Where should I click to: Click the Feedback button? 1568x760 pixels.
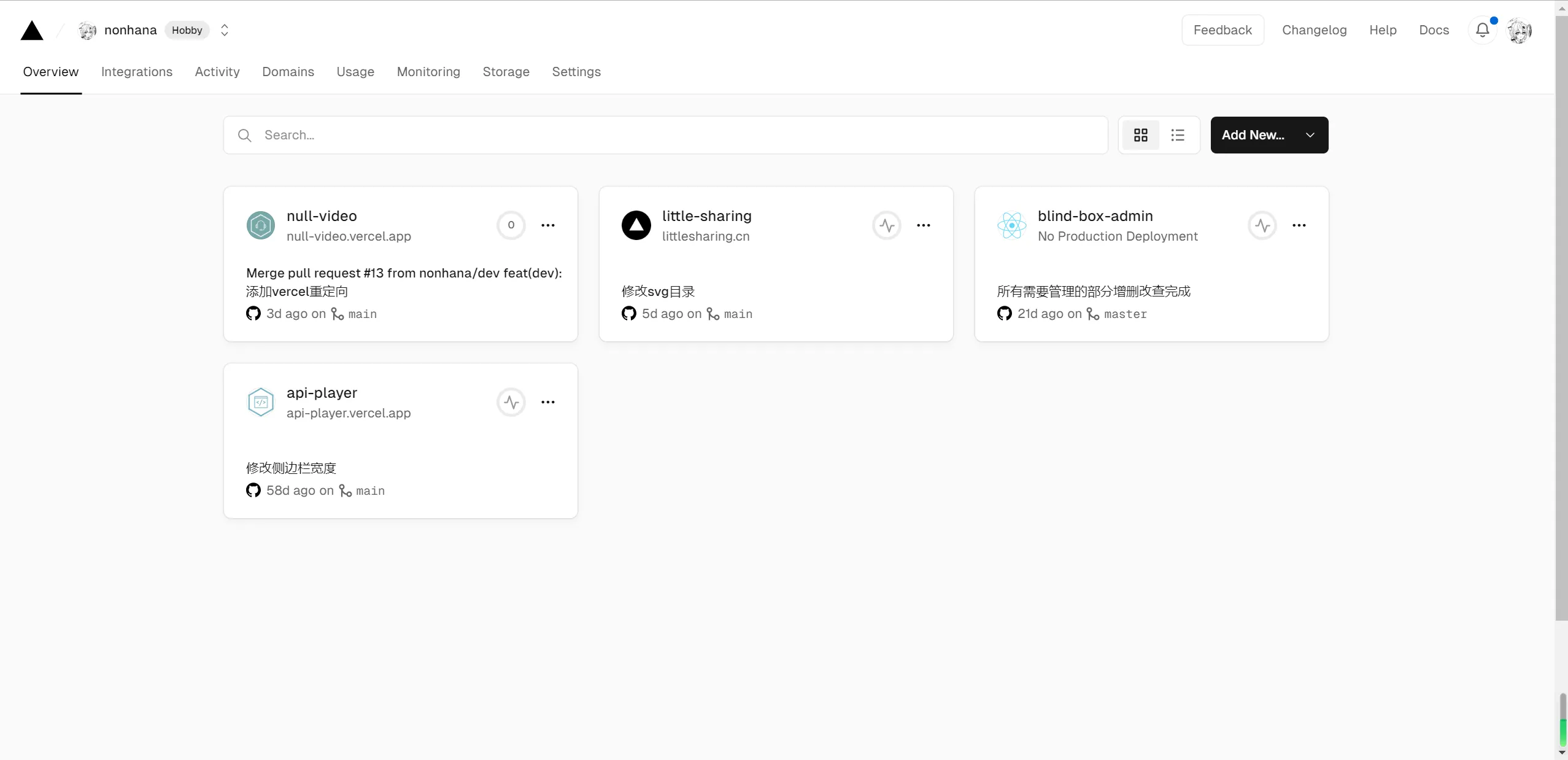1222,30
